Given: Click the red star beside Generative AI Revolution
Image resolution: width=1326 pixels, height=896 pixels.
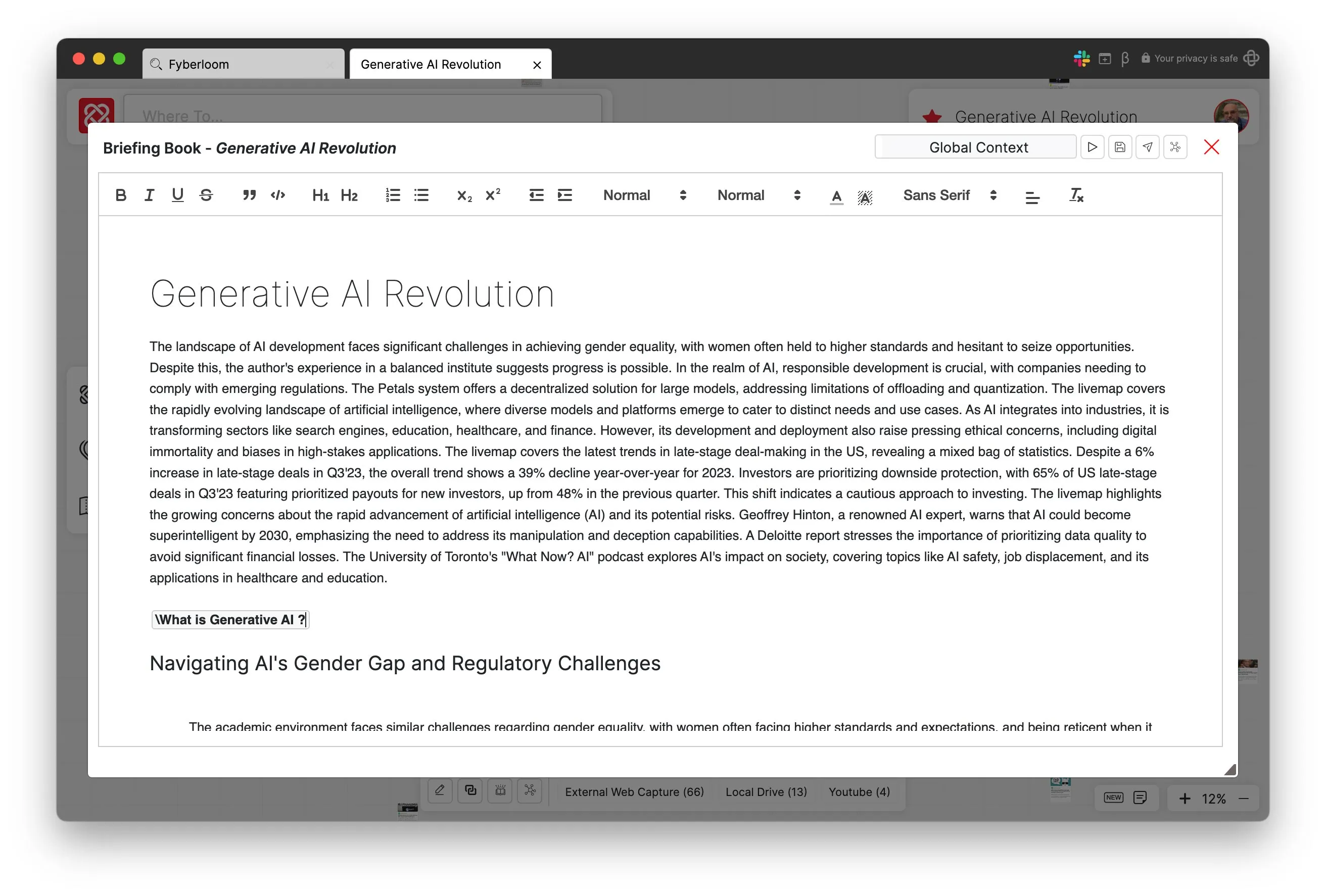Looking at the screenshot, I should pos(932,116).
